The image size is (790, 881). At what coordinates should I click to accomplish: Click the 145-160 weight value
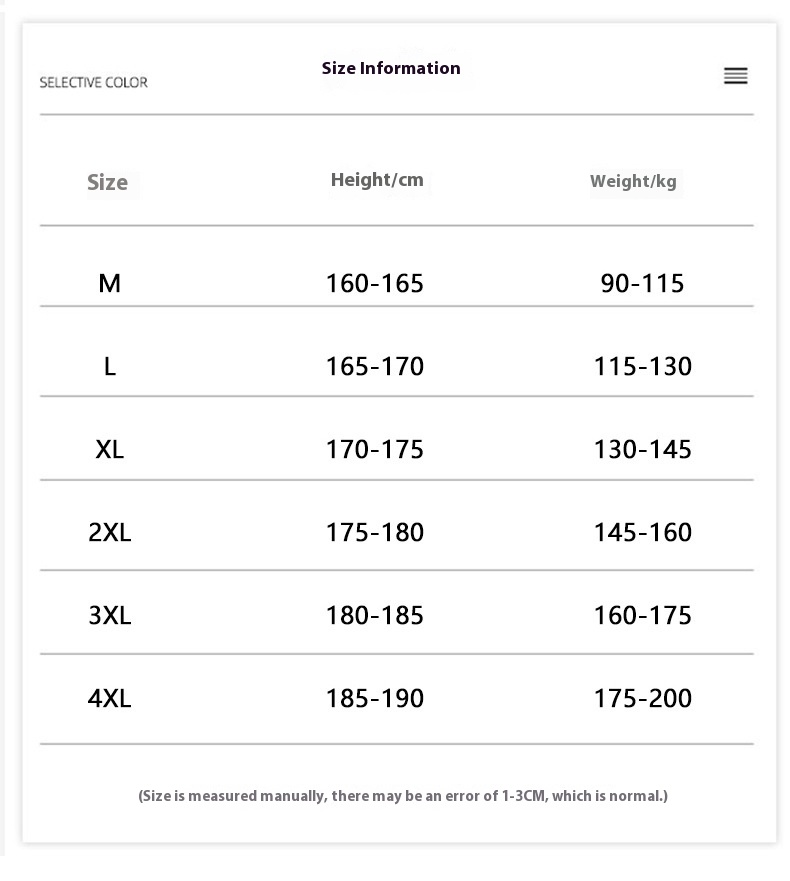tap(642, 532)
